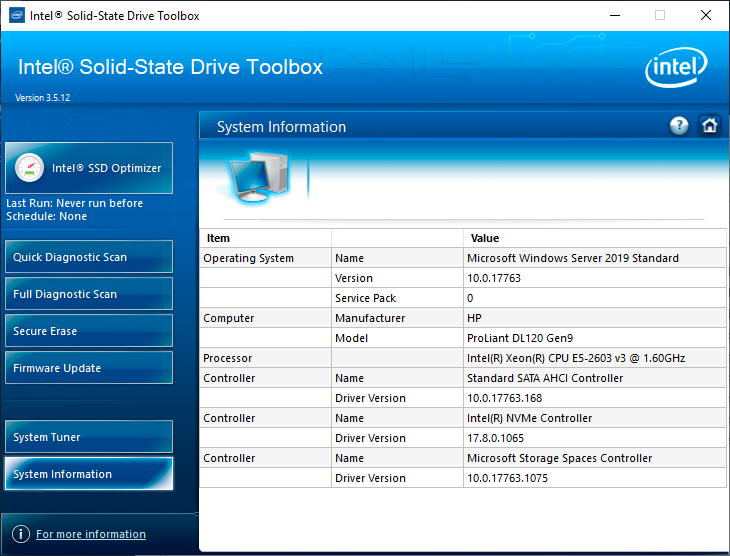Go to home via house icon
Image resolution: width=730 pixels, height=556 pixels.
(x=709, y=126)
